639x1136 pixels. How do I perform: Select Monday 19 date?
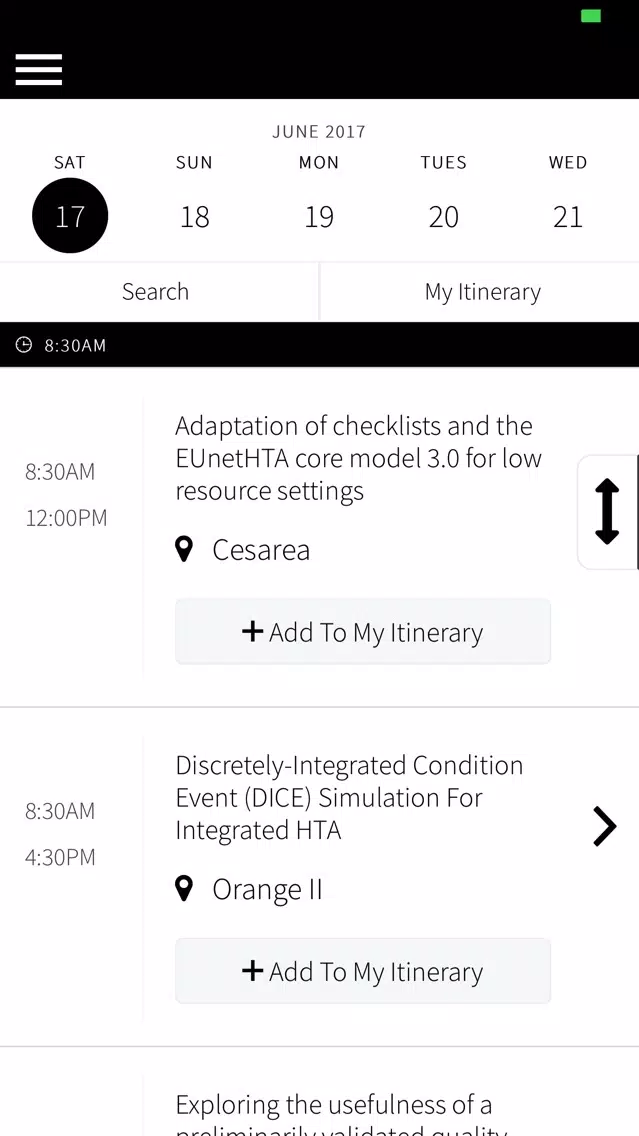pyautogui.click(x=319, y=217)
